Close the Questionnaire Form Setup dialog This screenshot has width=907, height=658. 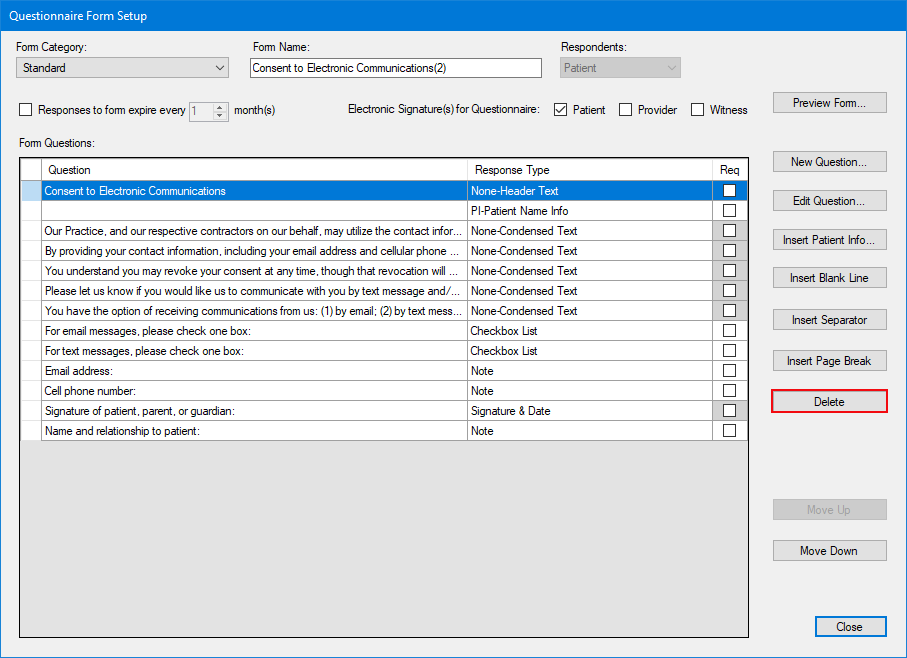pos(849,627)
